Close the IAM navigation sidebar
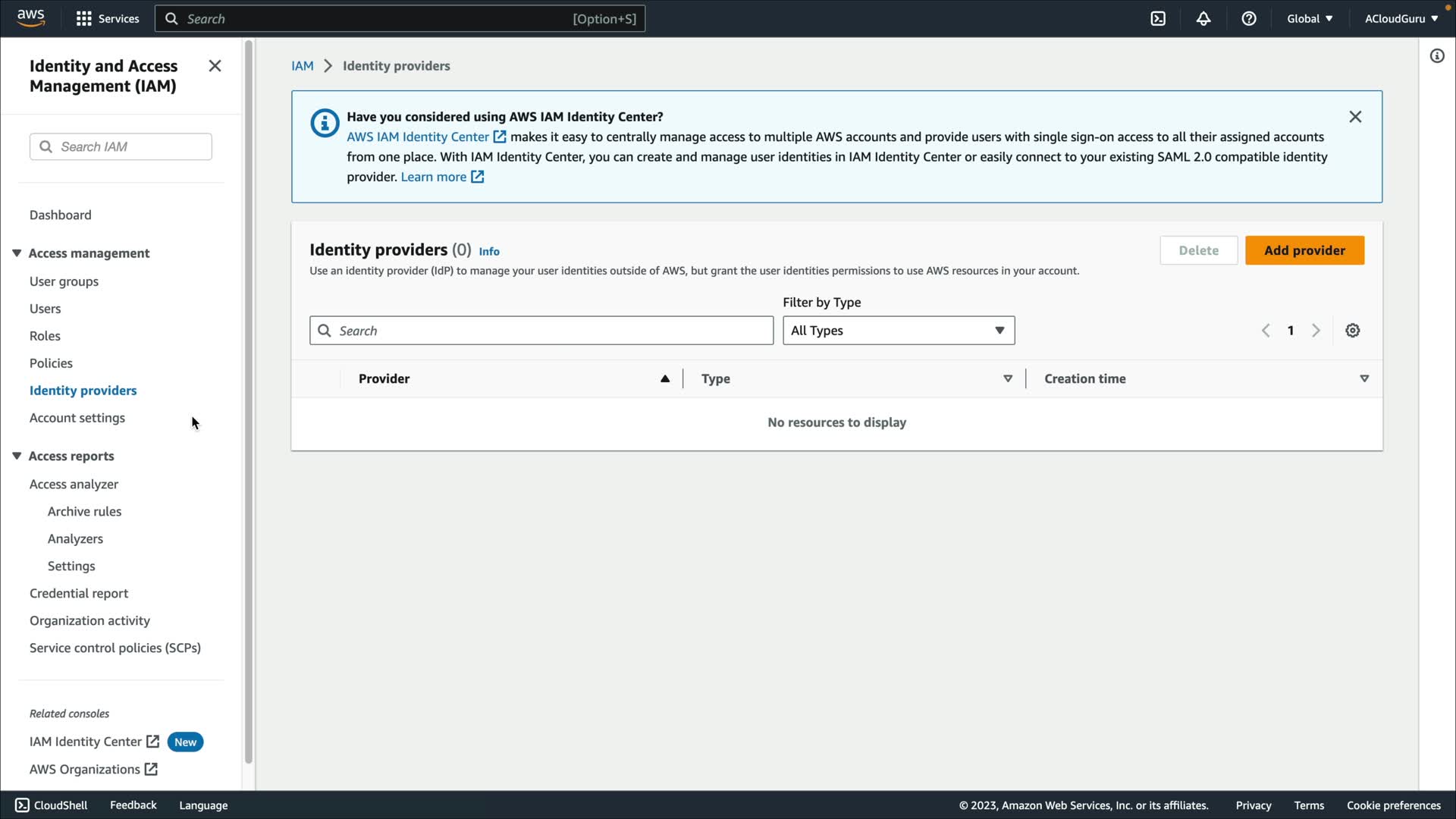1456x819 pixels. click(x=215, y=66)
